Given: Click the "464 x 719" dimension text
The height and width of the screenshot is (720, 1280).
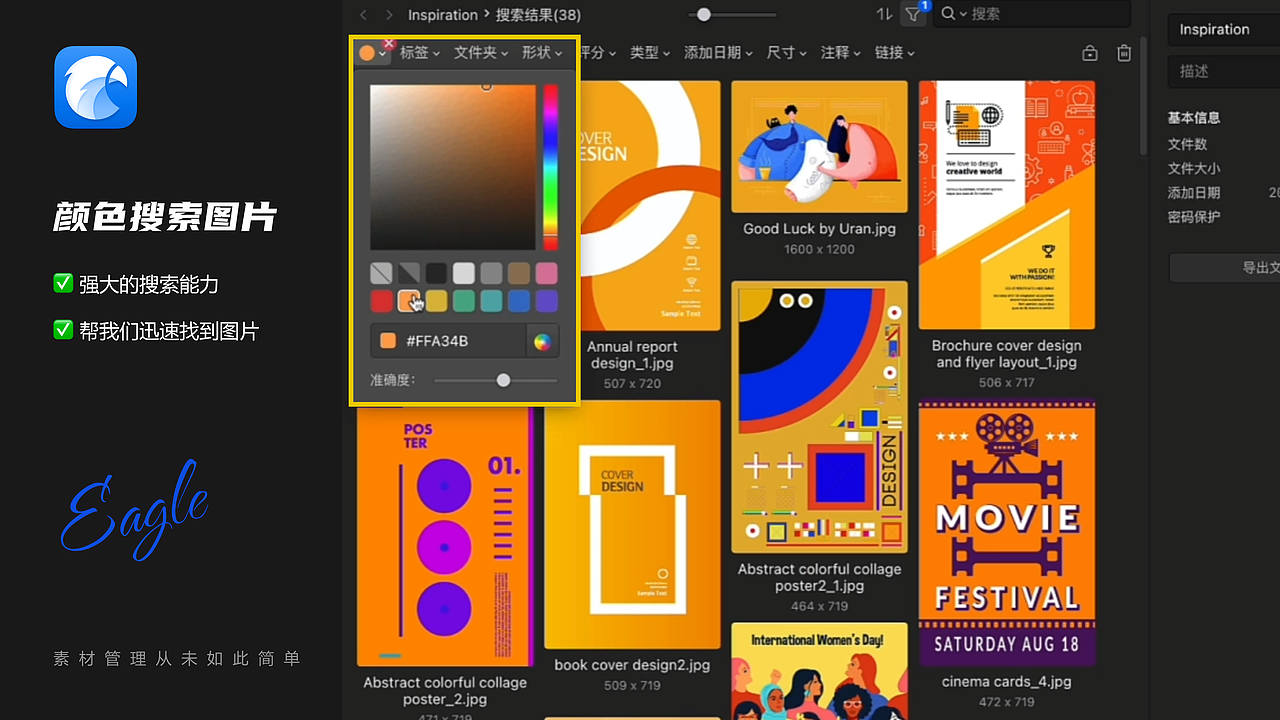Looking at the screenshot, I should pyautogui.click(x=819, y=605).
